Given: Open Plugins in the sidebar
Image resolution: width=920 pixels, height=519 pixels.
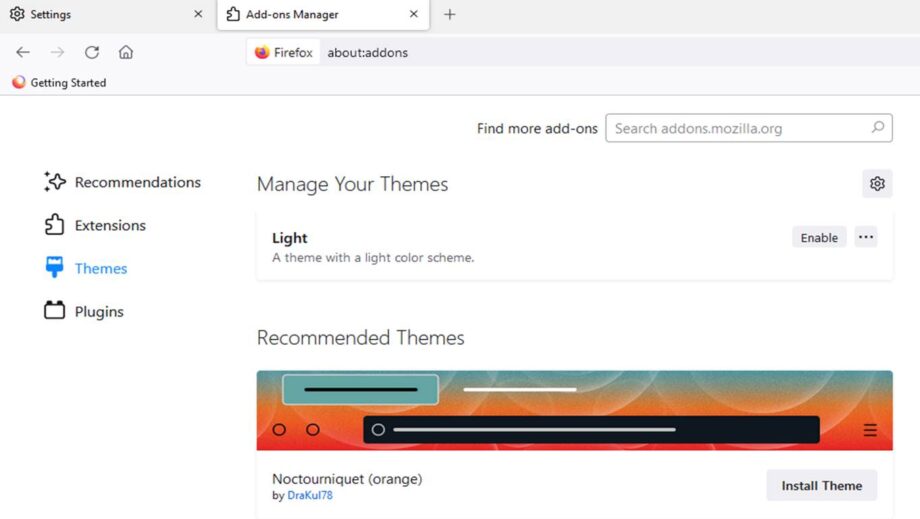Looking at the screenshot, I should point(84,311).
